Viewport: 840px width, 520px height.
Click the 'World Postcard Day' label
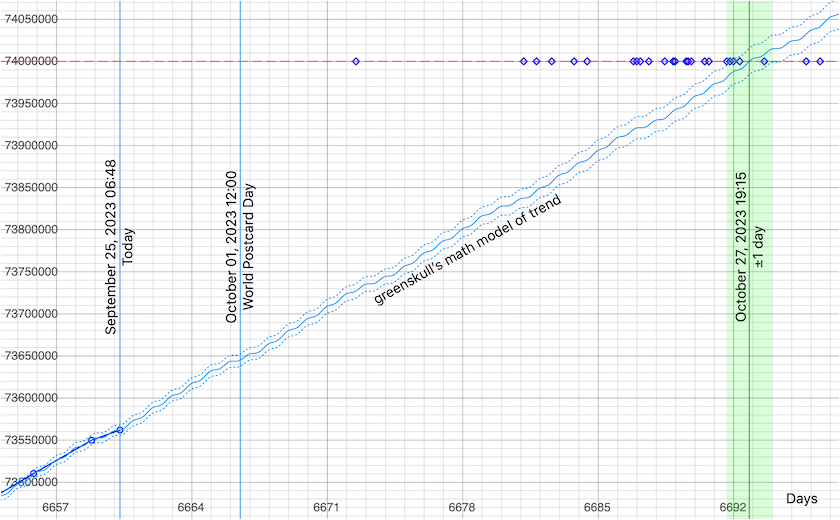click(x=248, y=246)
